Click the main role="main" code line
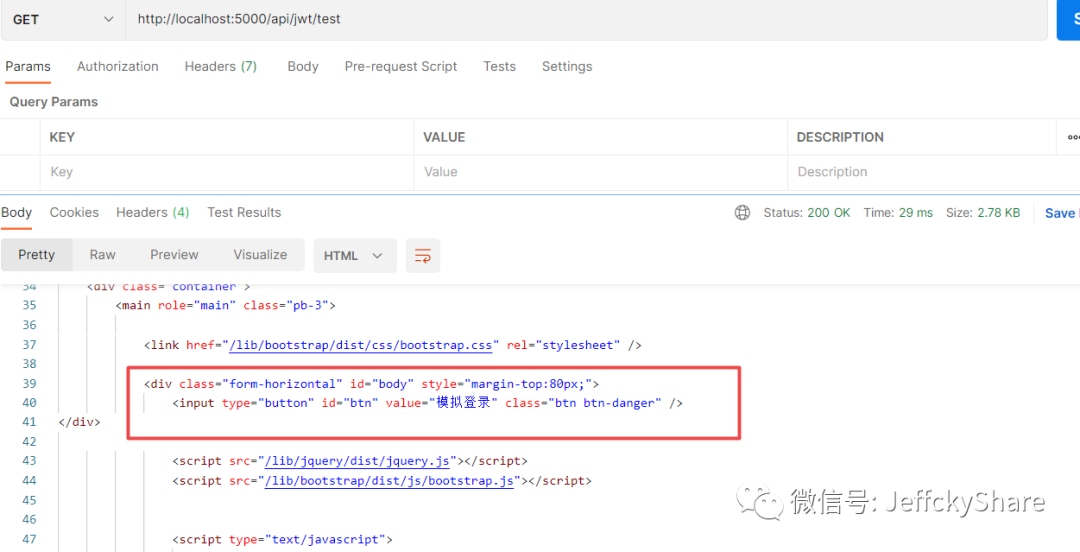Image resolution: width=1080 pixels, height=552 pixels. (x=225, y=305)
